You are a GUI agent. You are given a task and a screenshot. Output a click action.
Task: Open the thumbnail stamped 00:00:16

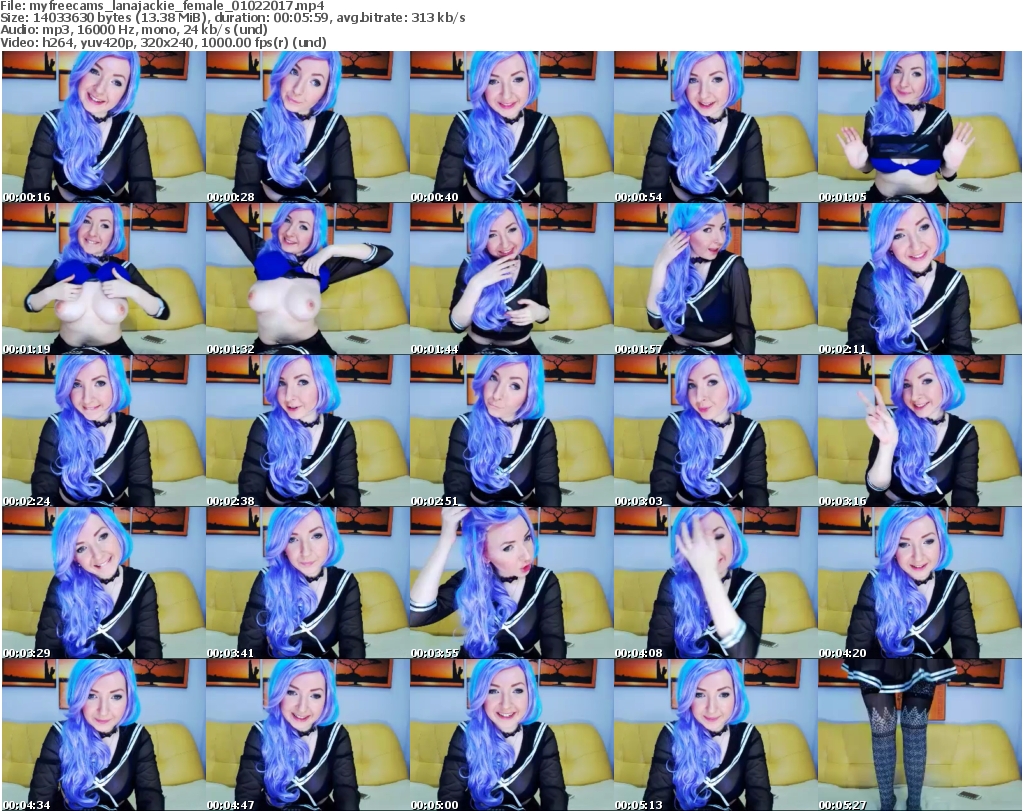pos(103,127)
